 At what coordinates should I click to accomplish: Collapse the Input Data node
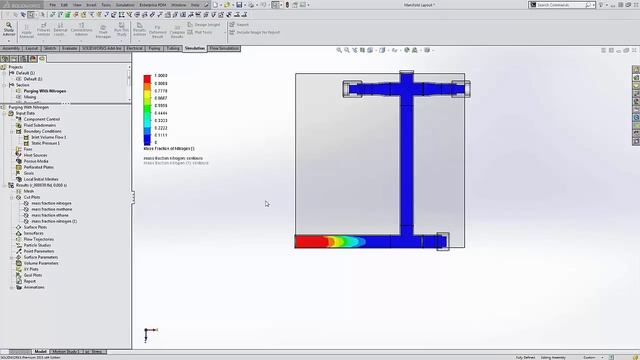coord(4,113)
